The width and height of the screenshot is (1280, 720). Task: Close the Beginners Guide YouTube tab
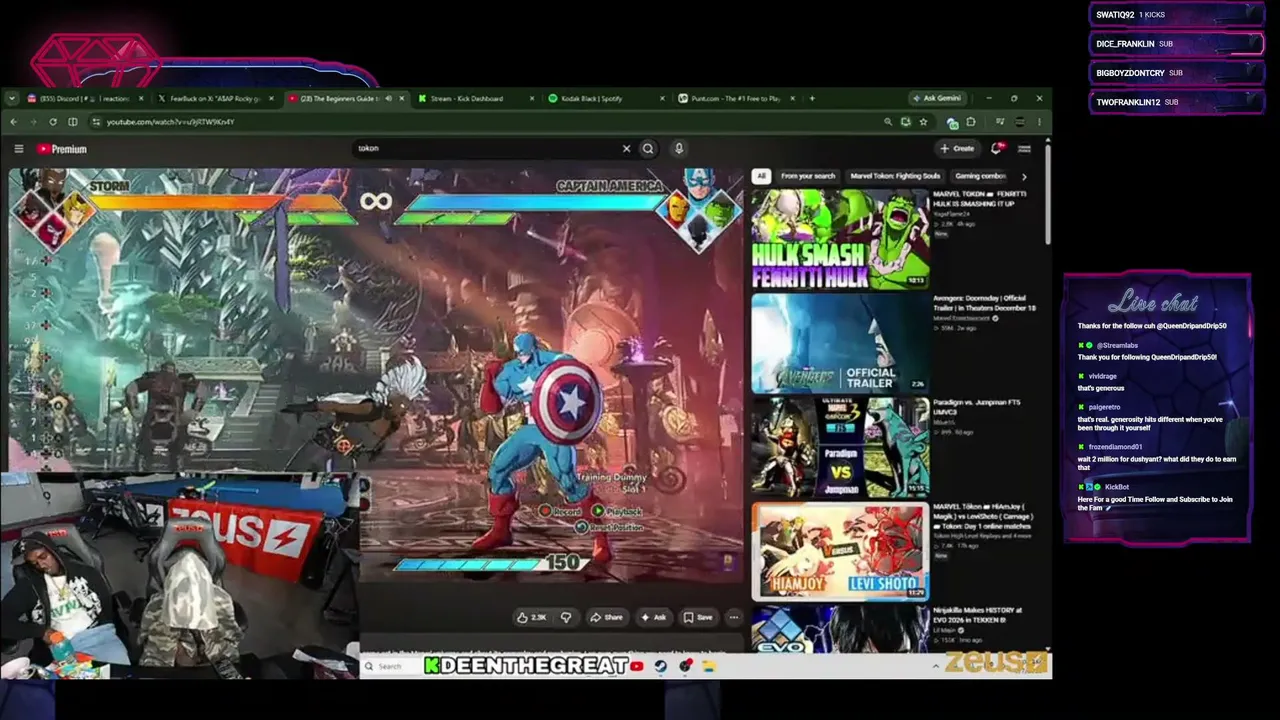pyautogui.click(x=402, y=98)
